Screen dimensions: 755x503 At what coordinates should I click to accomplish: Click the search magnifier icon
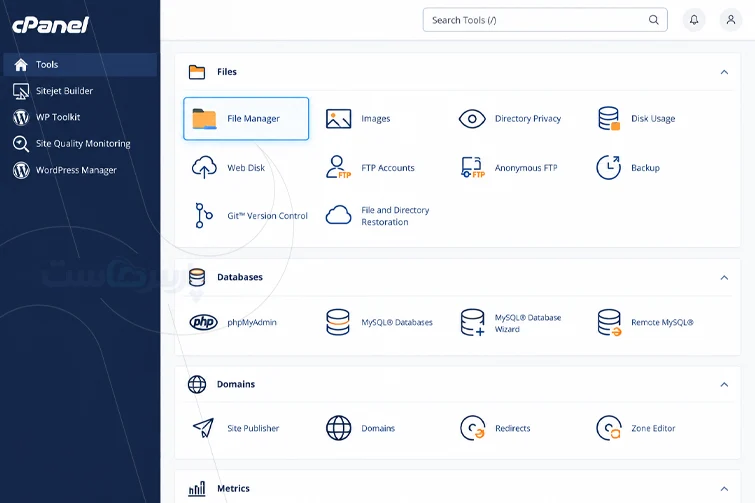(x=653, y=20)
